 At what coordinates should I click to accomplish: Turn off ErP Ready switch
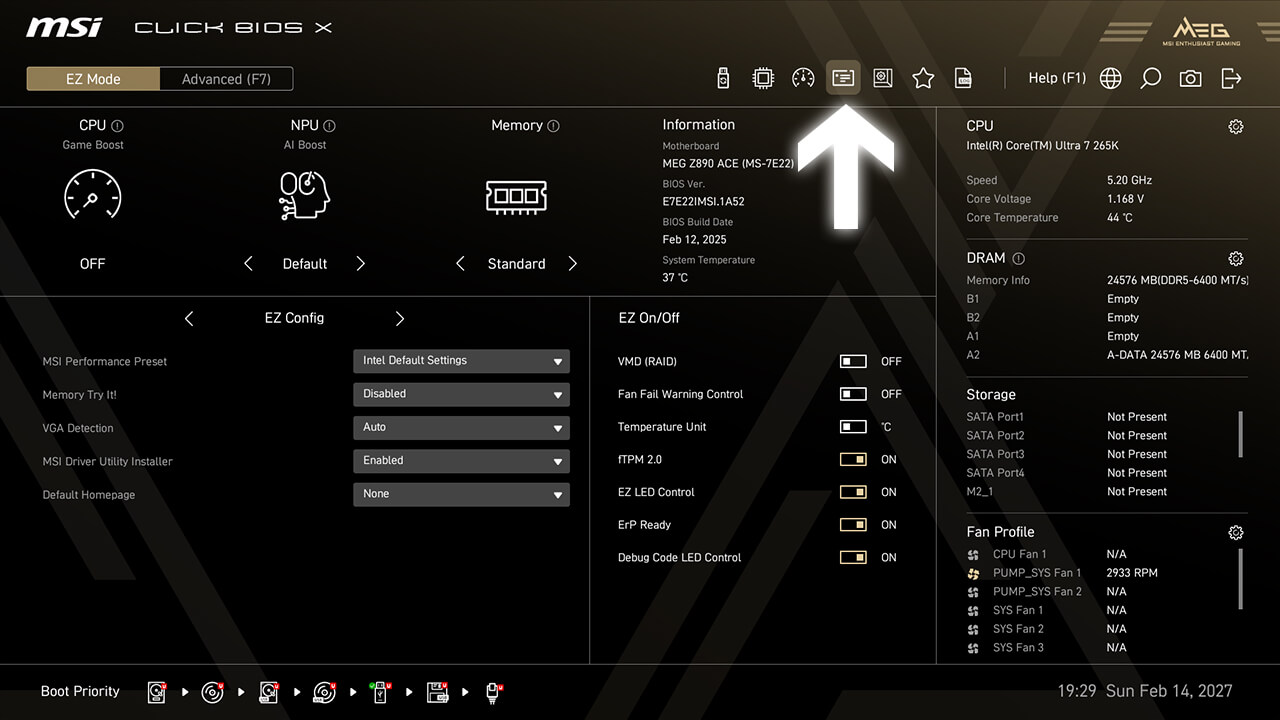(853, 525)
